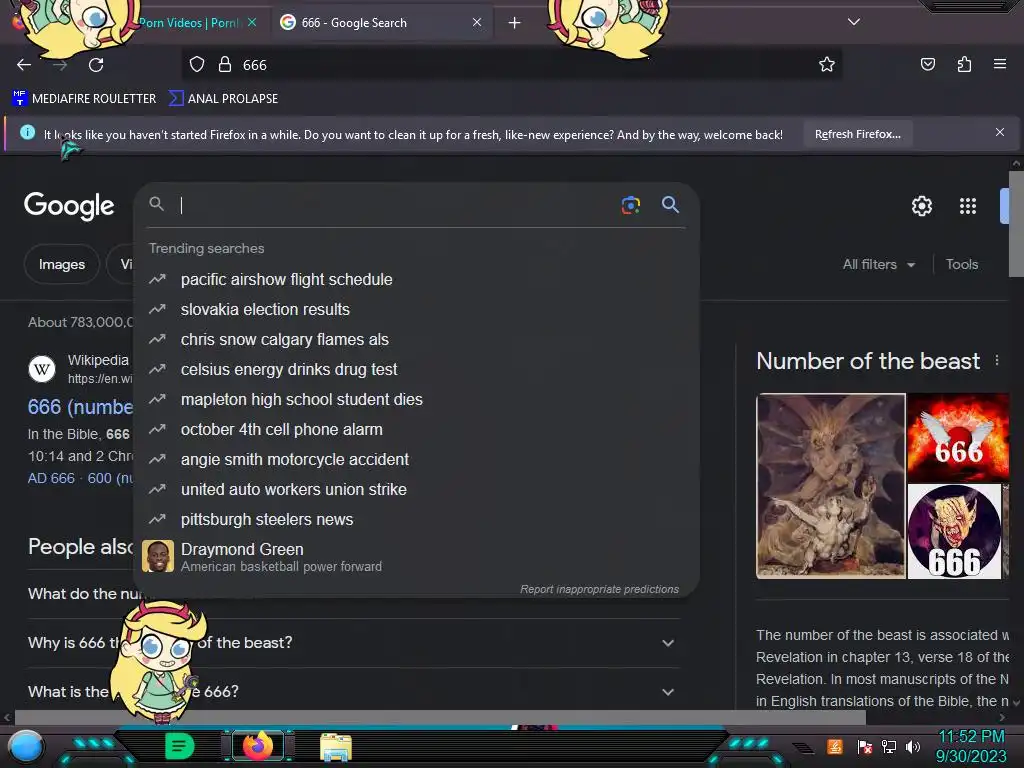Bookmark this page with the star icon

pyautogui.click(x=827, y=65)
